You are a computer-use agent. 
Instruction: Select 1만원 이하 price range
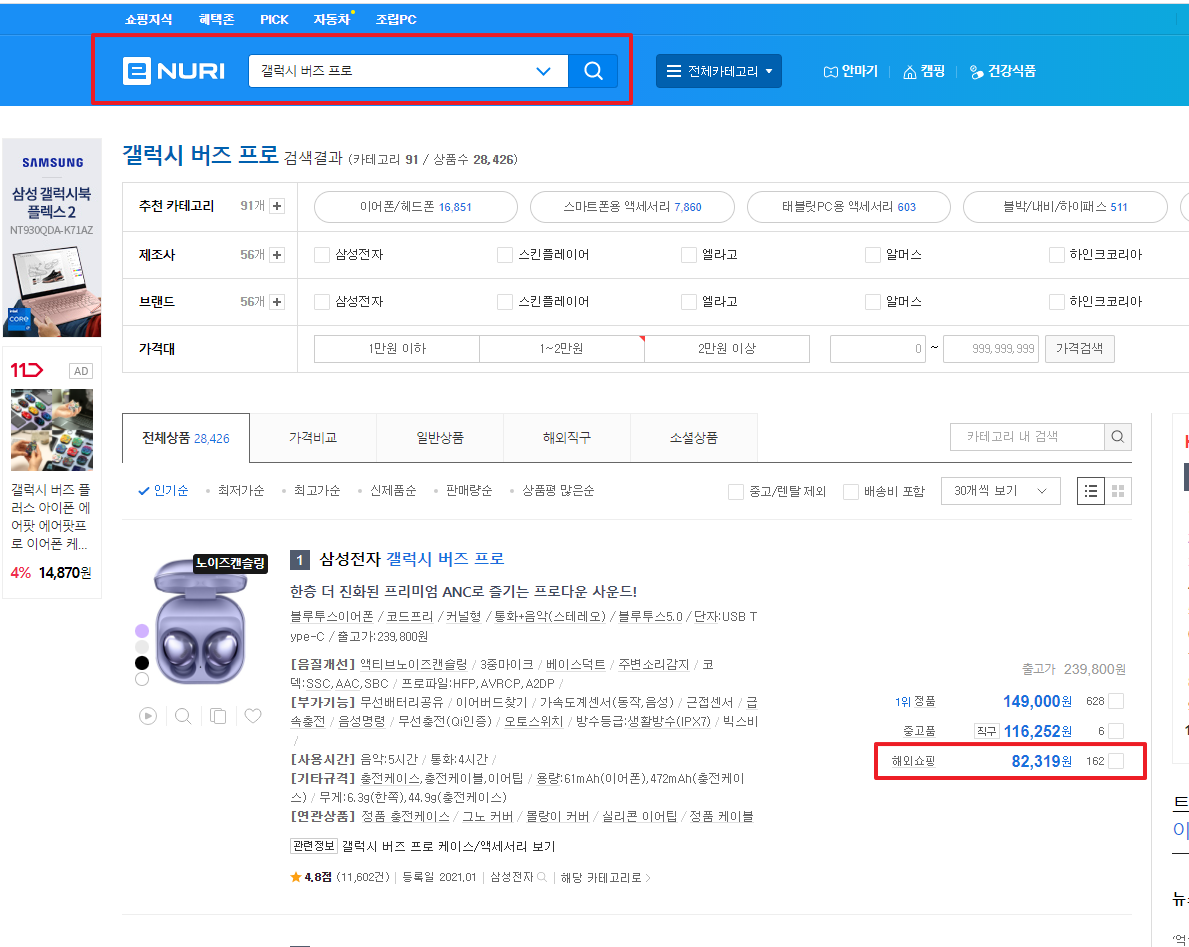397,349
